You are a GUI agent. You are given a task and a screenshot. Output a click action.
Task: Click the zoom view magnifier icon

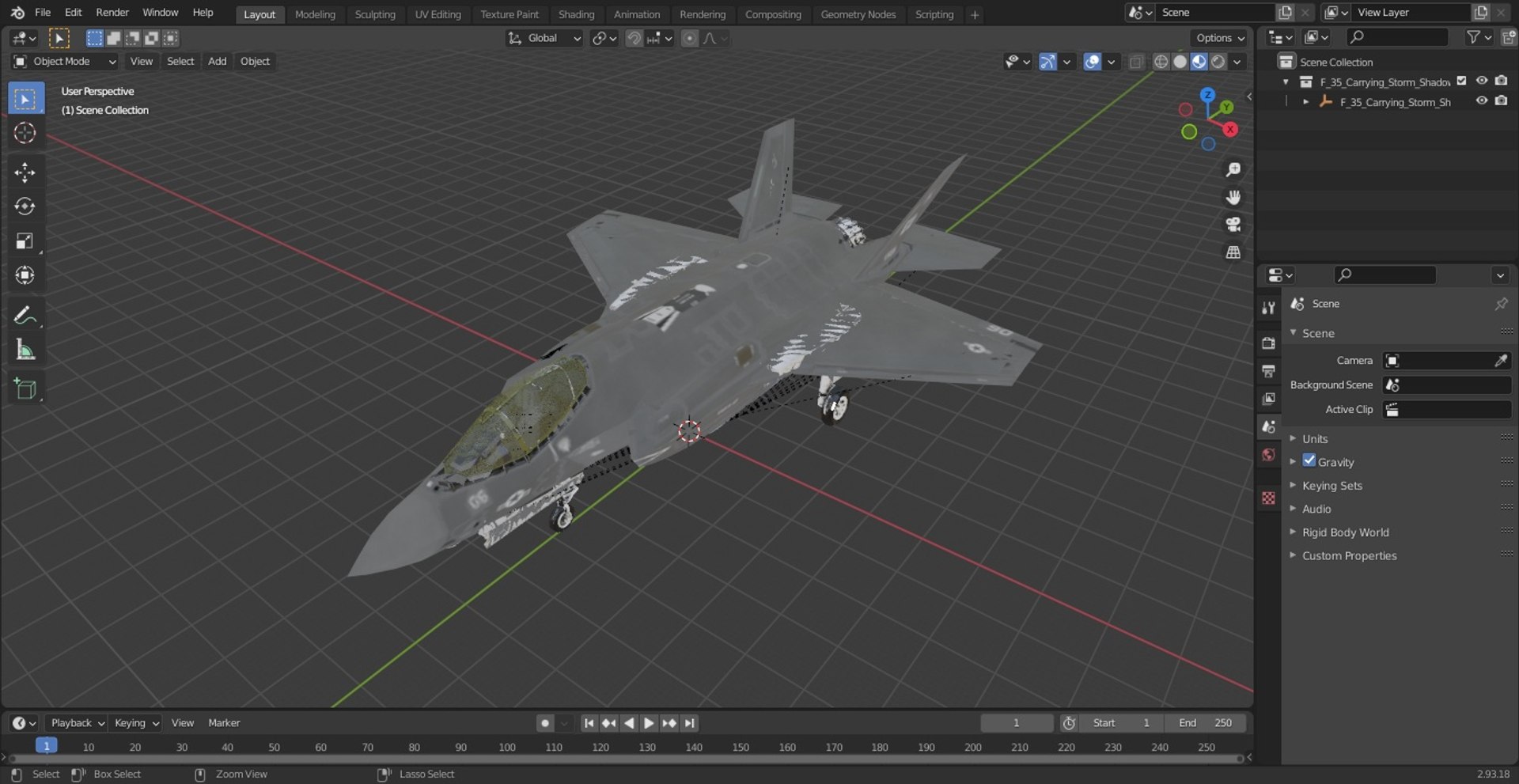[1233, 170]
